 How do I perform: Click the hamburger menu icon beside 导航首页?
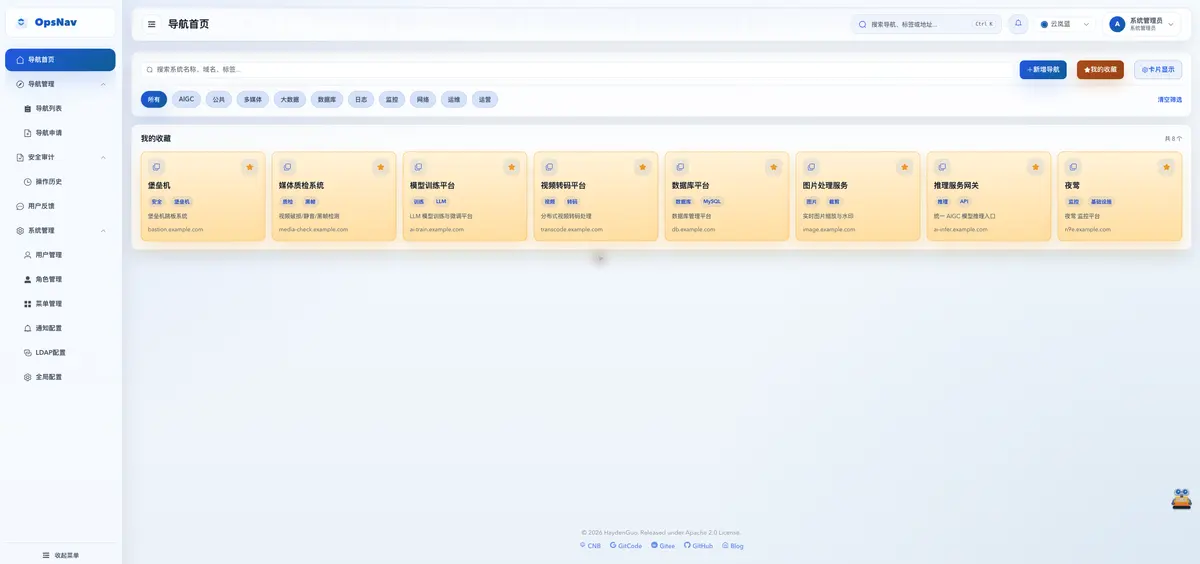click(151, 24)
